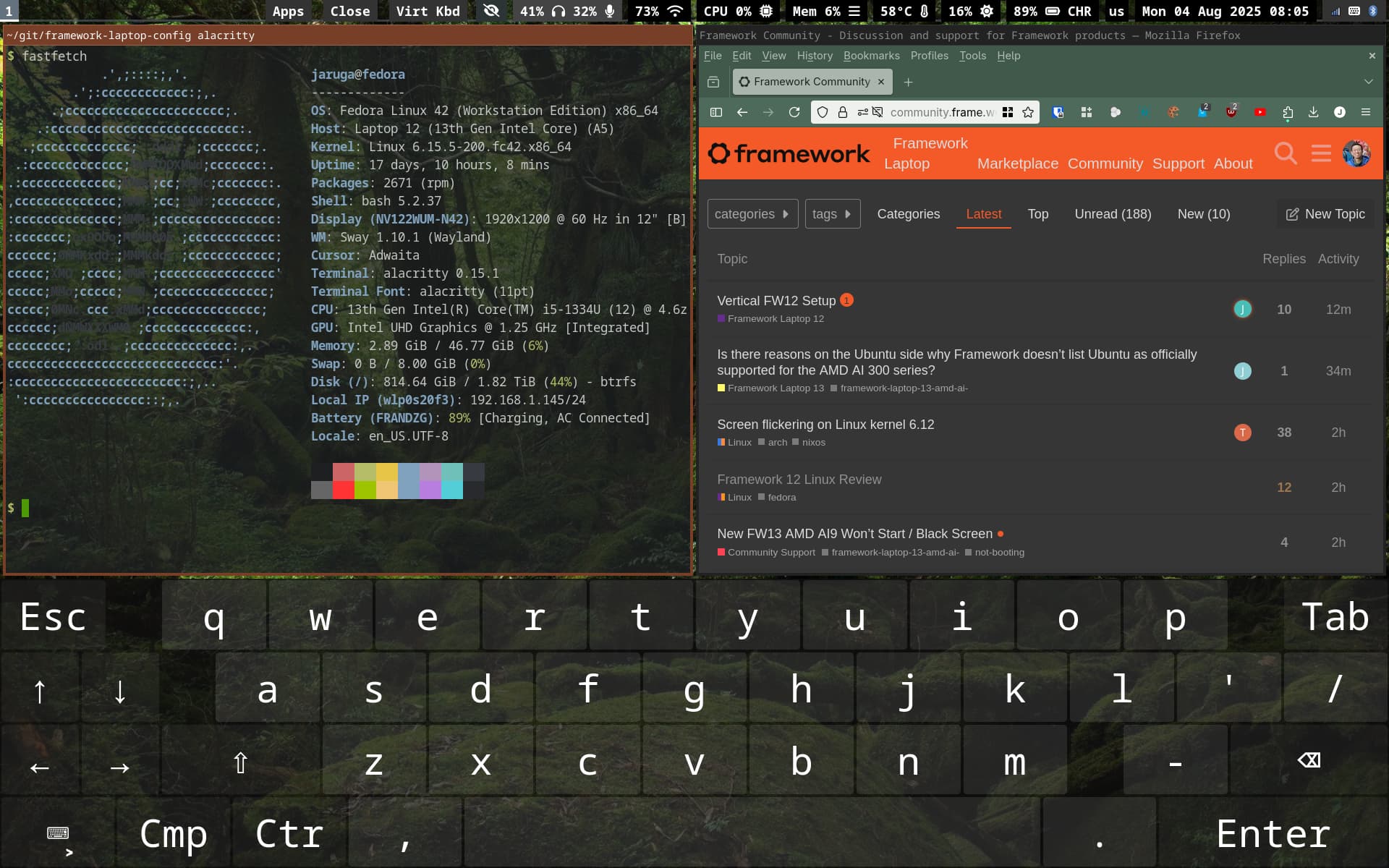This screenshot has width=1389, height=868.
Task: Open Framework forum hamburger menu
Action: tap(1321, 153)
